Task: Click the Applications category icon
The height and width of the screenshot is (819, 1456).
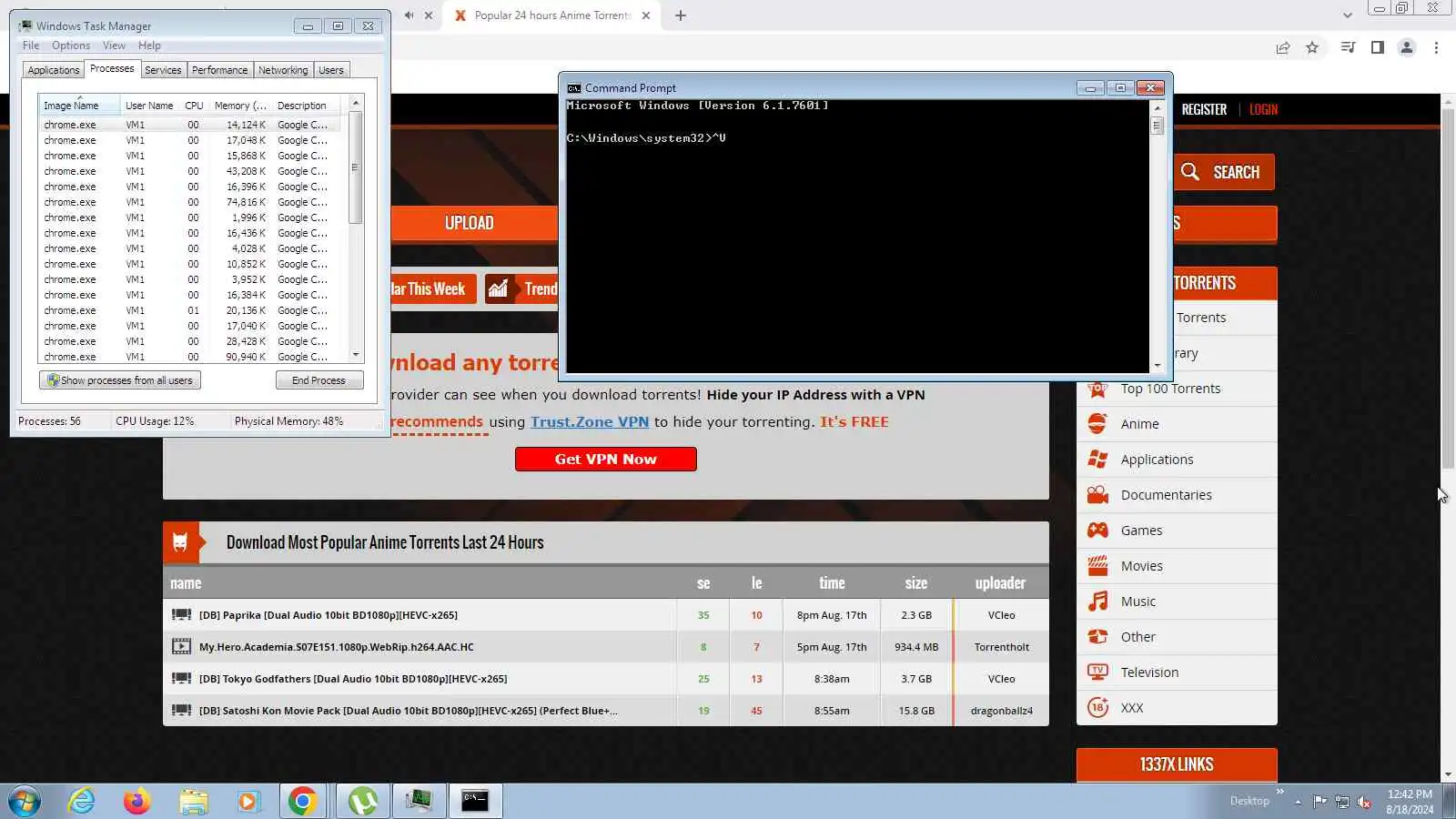Action: pos(1097,459)
